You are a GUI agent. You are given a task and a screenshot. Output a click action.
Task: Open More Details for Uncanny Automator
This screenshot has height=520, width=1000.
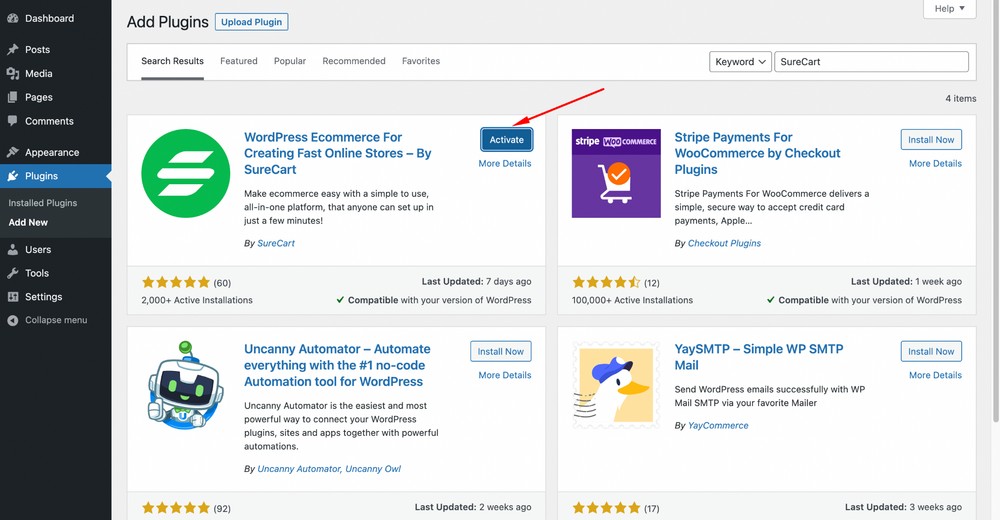click(504, 375)
